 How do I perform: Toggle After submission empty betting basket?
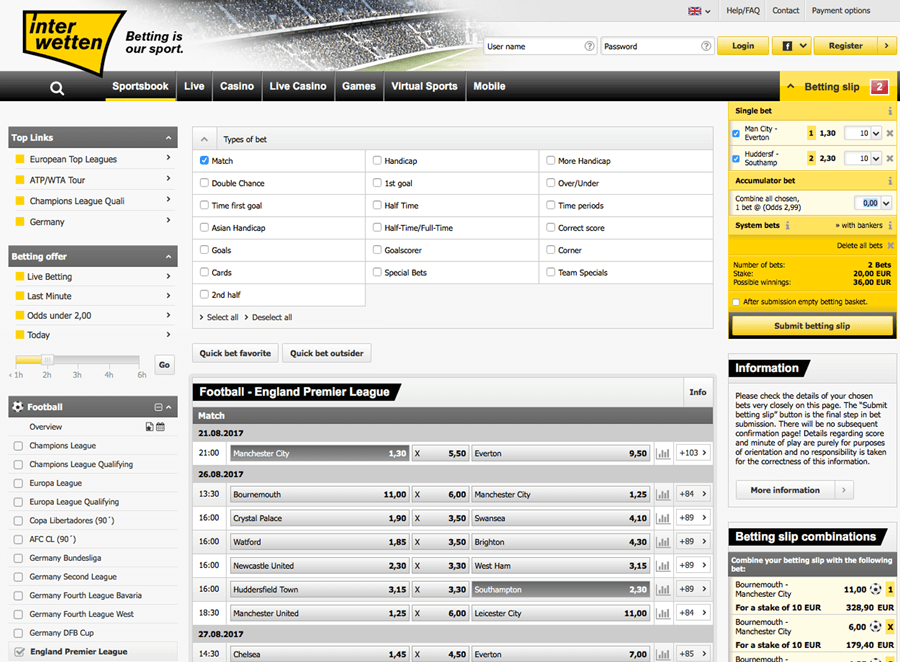736,302
